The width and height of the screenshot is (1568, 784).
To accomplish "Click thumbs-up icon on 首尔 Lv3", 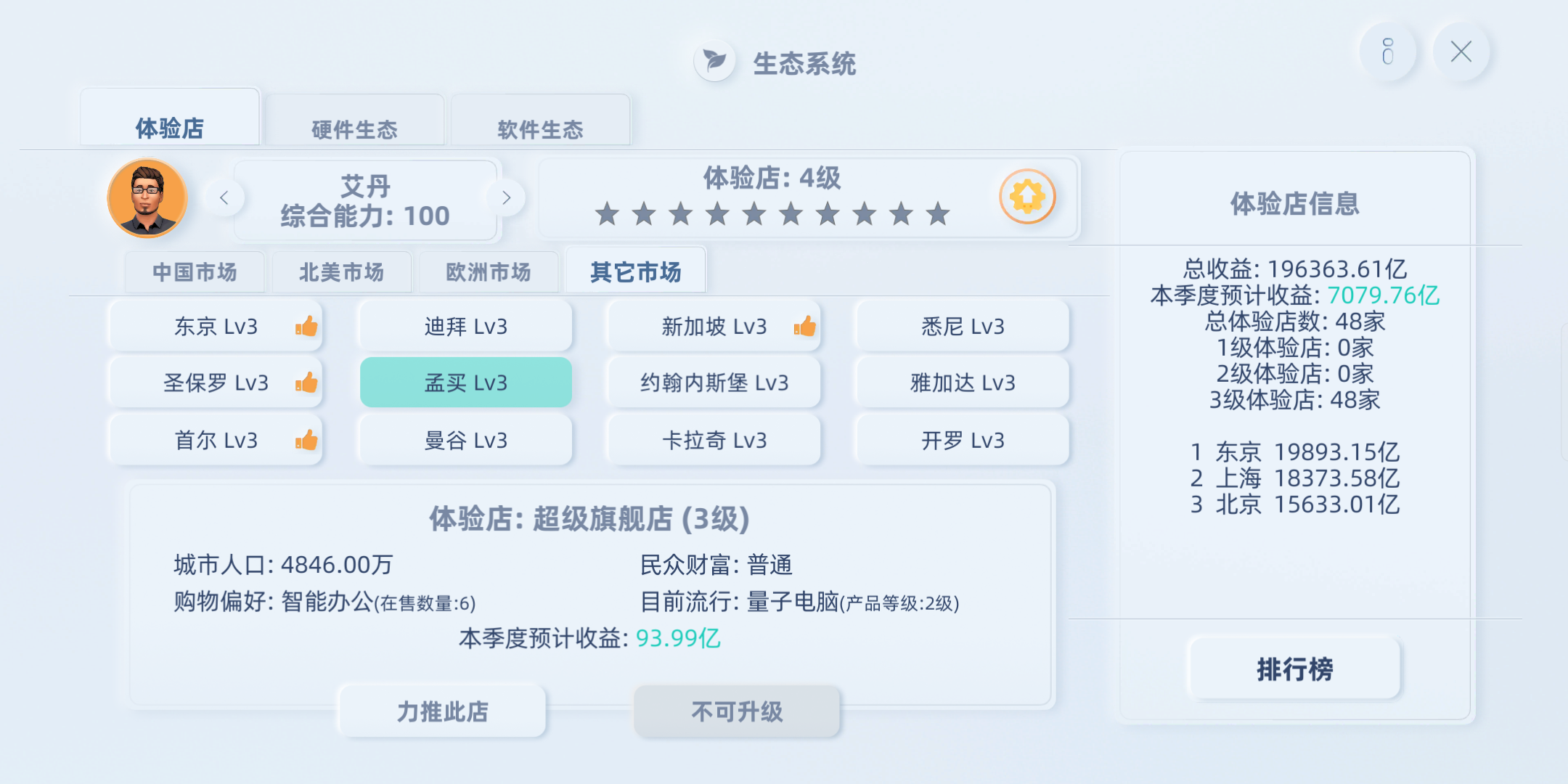I will 306,439.
